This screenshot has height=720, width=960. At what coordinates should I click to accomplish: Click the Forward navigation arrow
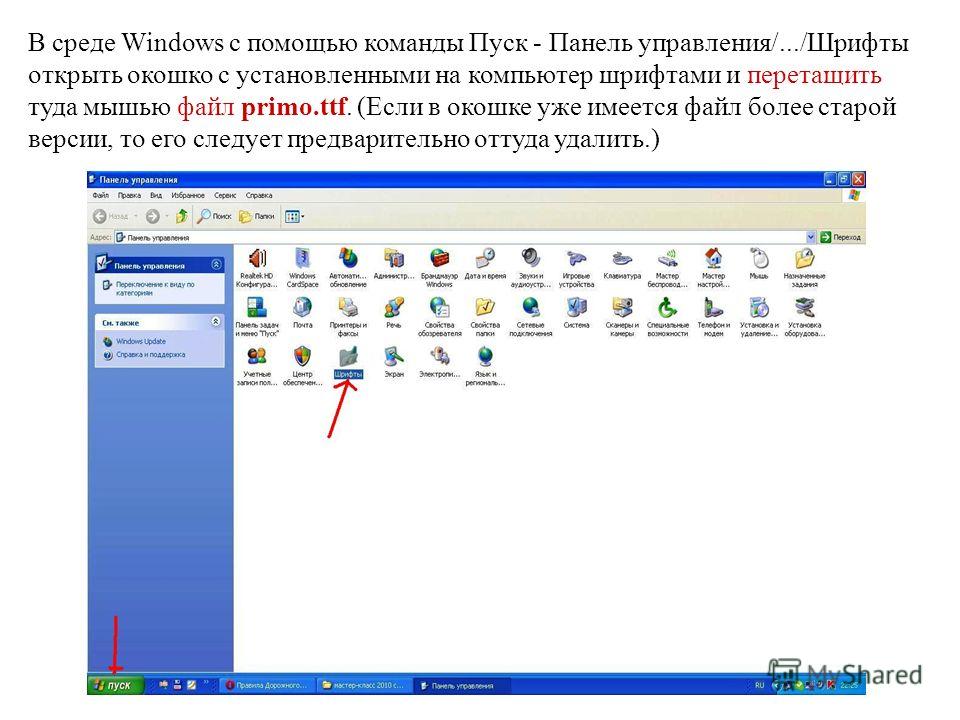click(152, 216)
